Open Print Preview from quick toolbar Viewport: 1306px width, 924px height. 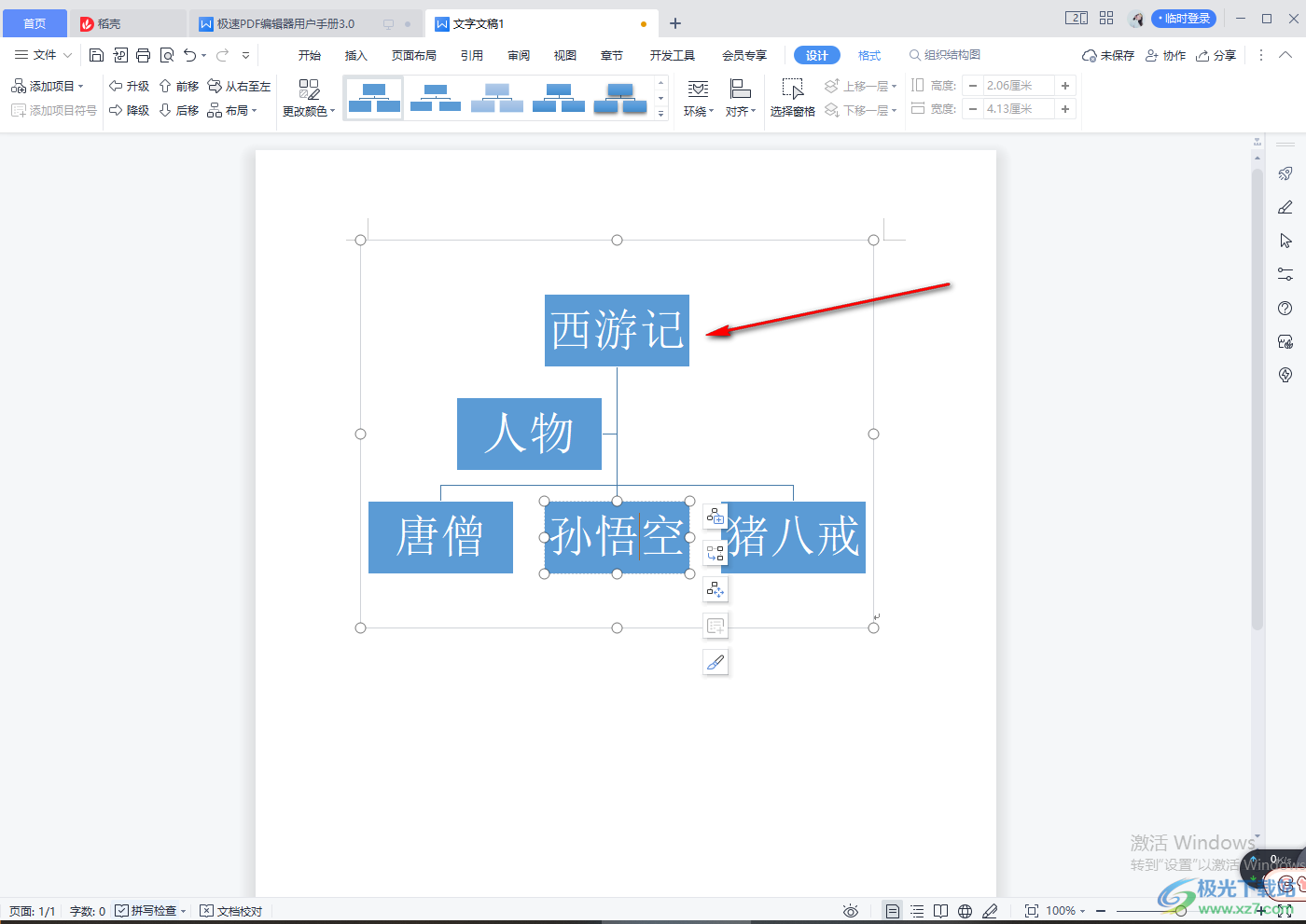tap(167, 55)
